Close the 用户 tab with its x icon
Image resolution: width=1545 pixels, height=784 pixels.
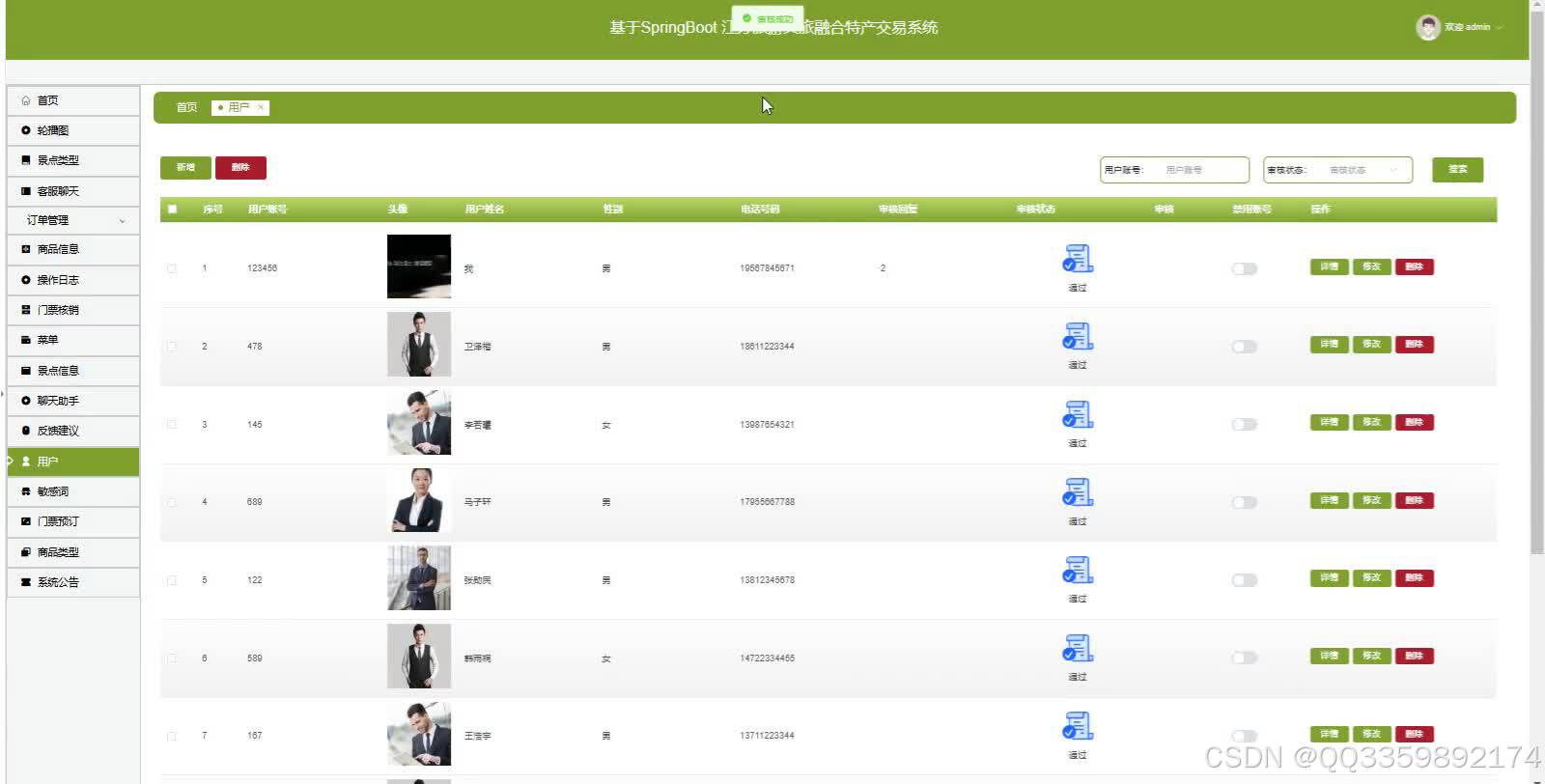coord(261,107)
